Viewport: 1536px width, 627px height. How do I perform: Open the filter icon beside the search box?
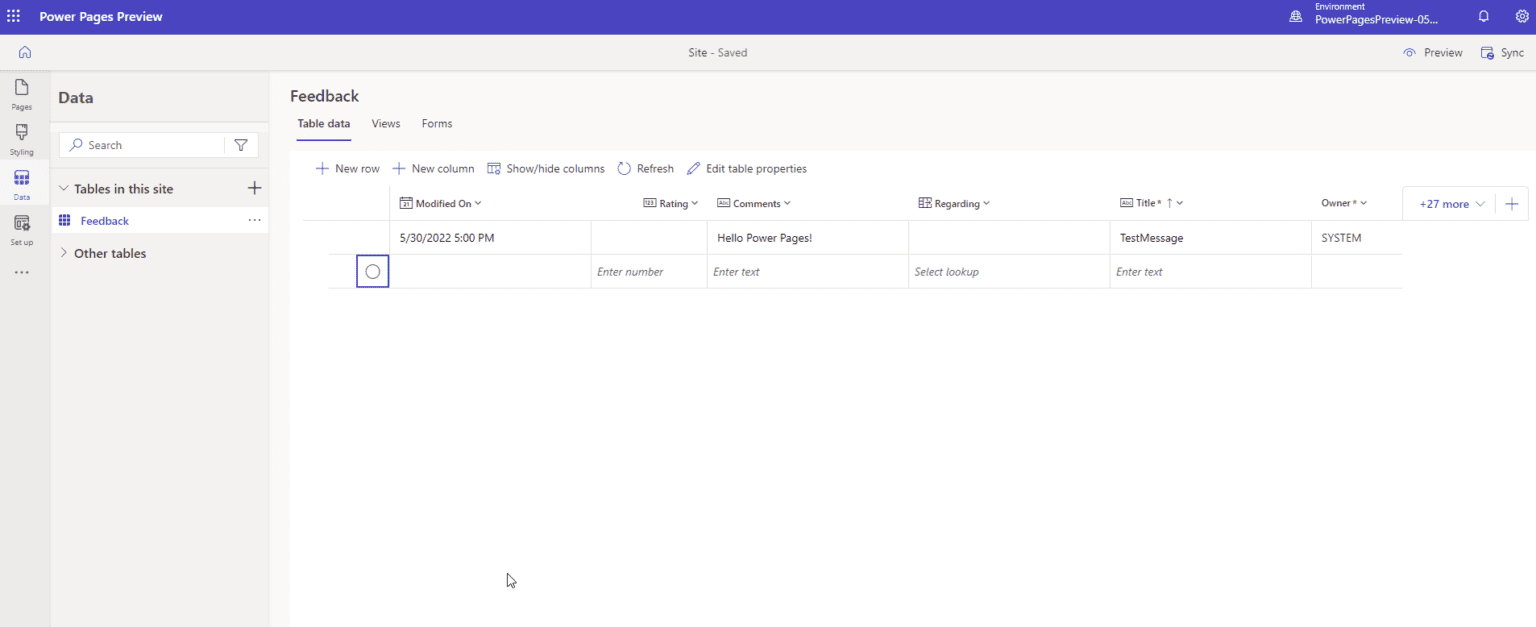tap(241, 144)
